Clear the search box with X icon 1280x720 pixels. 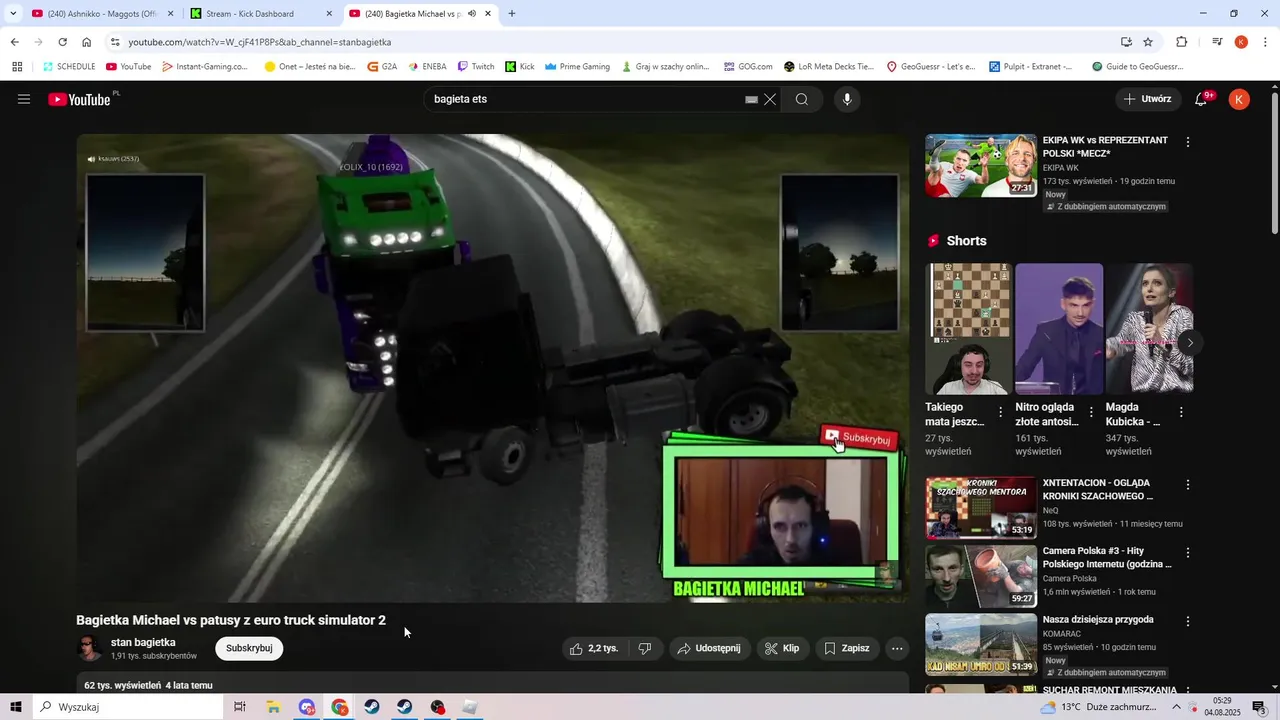point(770,99)
